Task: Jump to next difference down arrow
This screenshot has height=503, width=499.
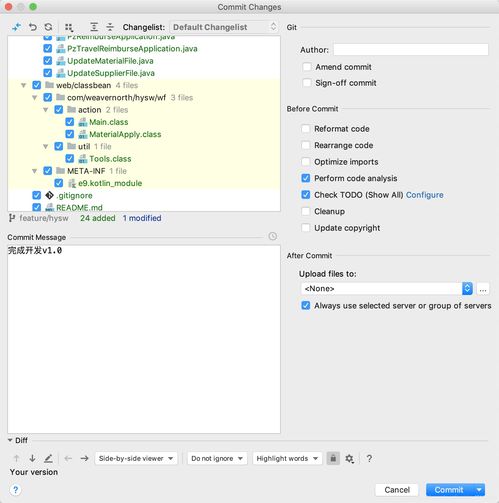Action: coord(32,458)
